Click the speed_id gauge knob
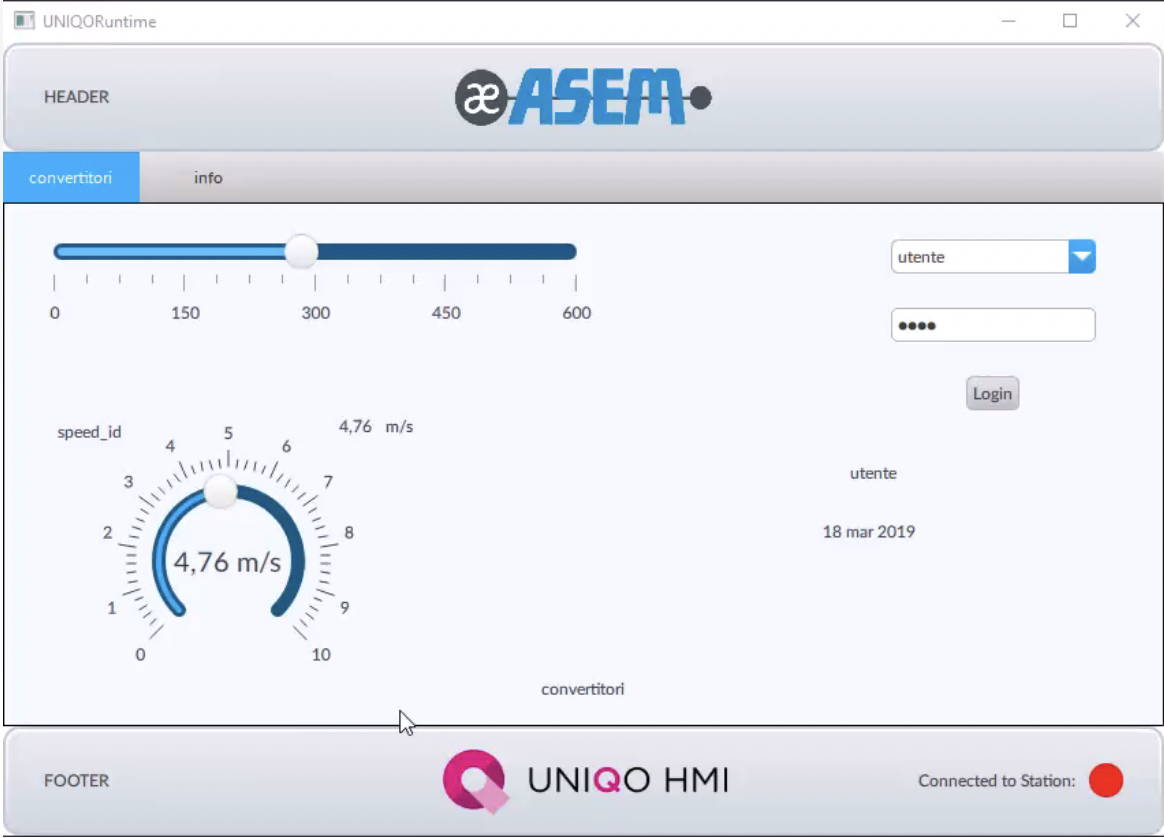 click(x=221, y=489)
